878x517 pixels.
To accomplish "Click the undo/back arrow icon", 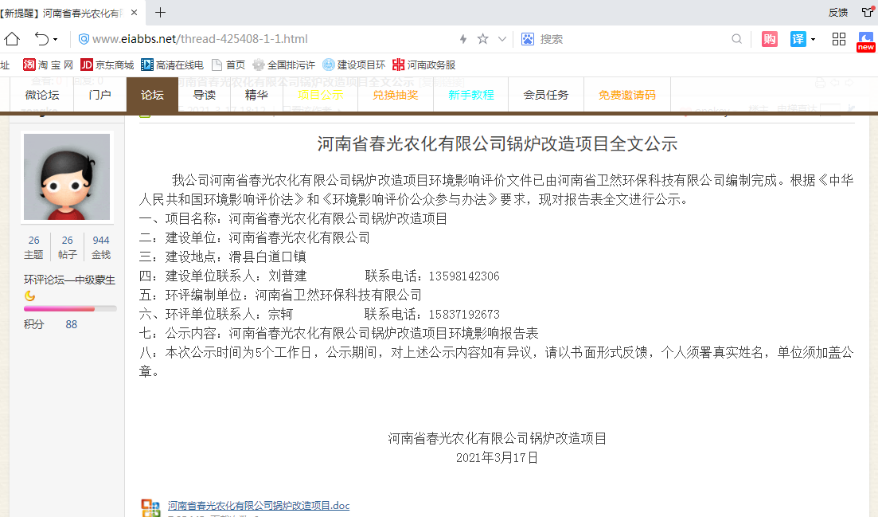I will tap(41, 39).
